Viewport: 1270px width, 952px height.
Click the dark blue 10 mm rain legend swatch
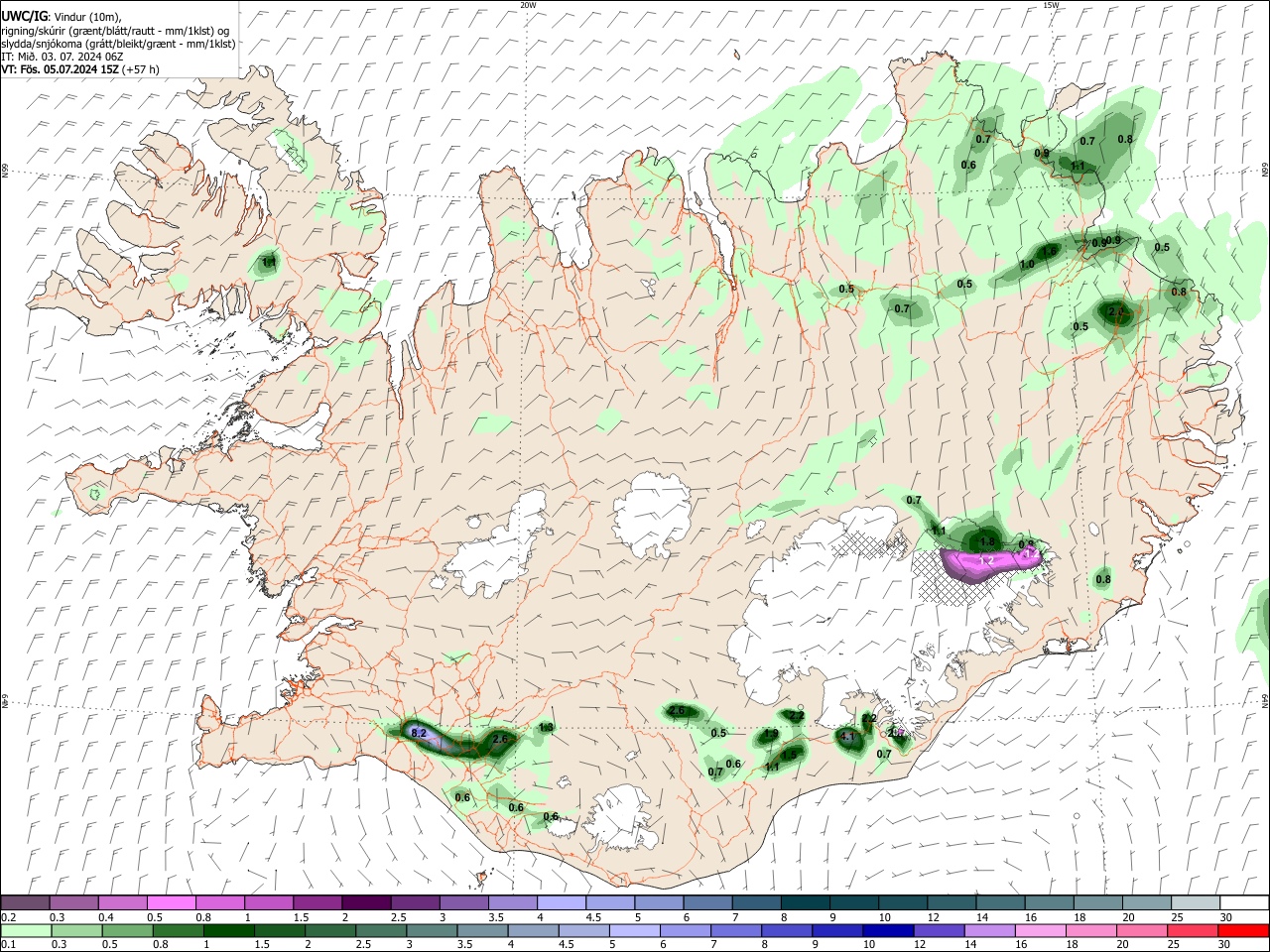click(886, 930)
